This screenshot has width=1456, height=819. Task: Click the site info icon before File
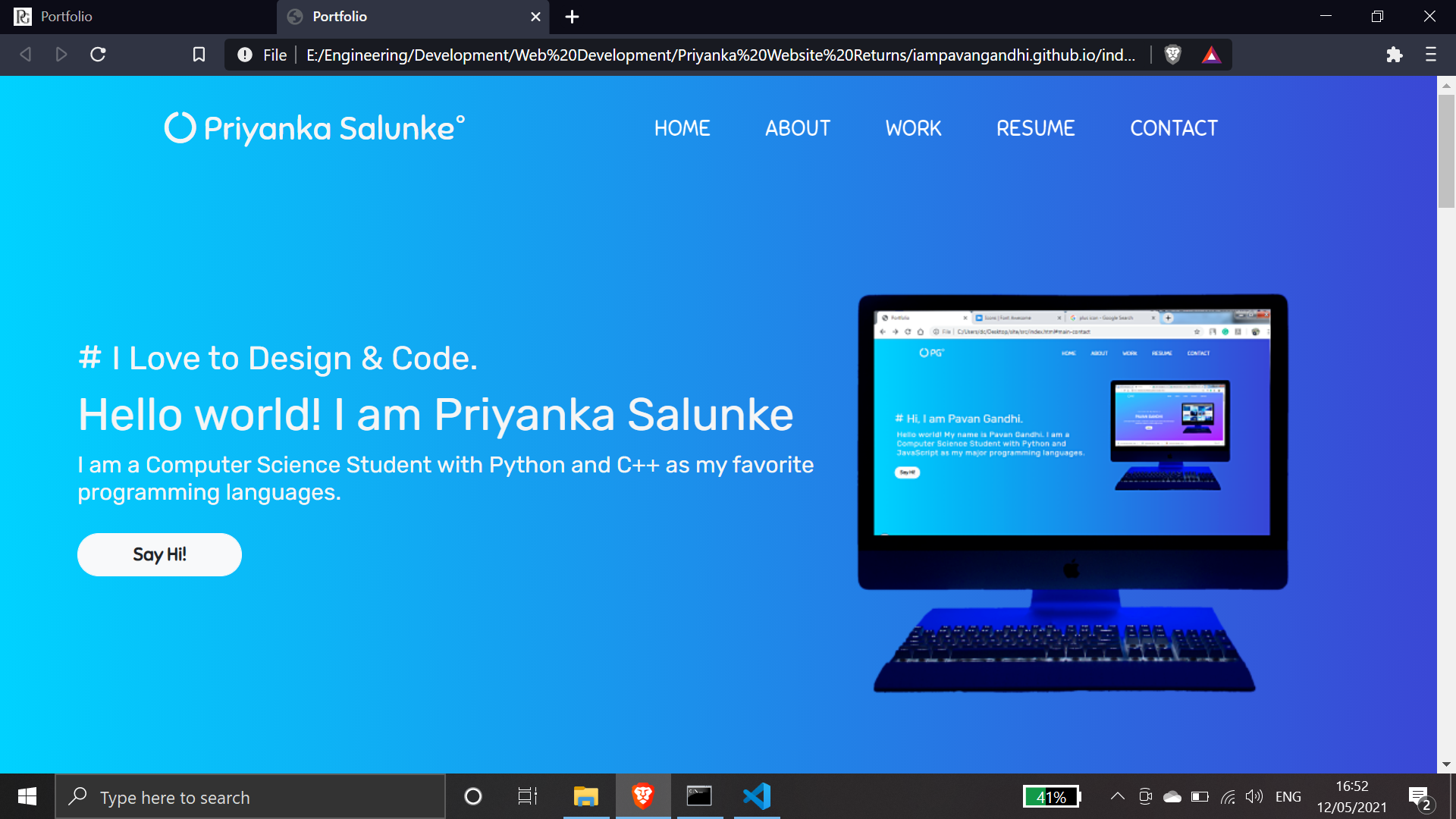[244, 55]
